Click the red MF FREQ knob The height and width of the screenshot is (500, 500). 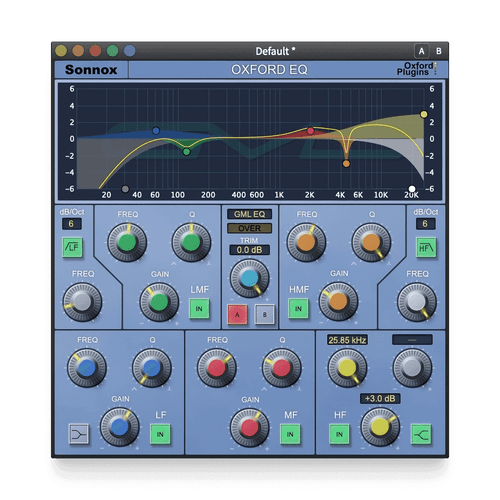[217, 368]
